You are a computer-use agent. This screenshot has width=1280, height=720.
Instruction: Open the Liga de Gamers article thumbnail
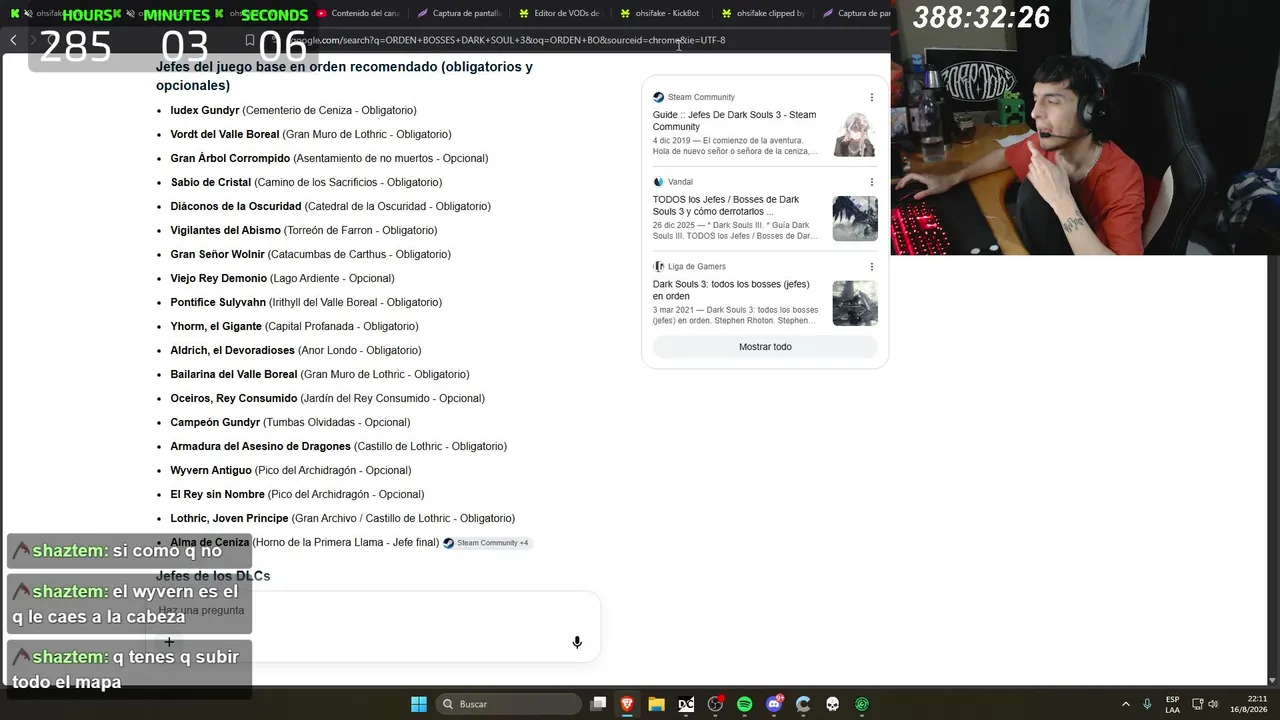click(855, 303)
